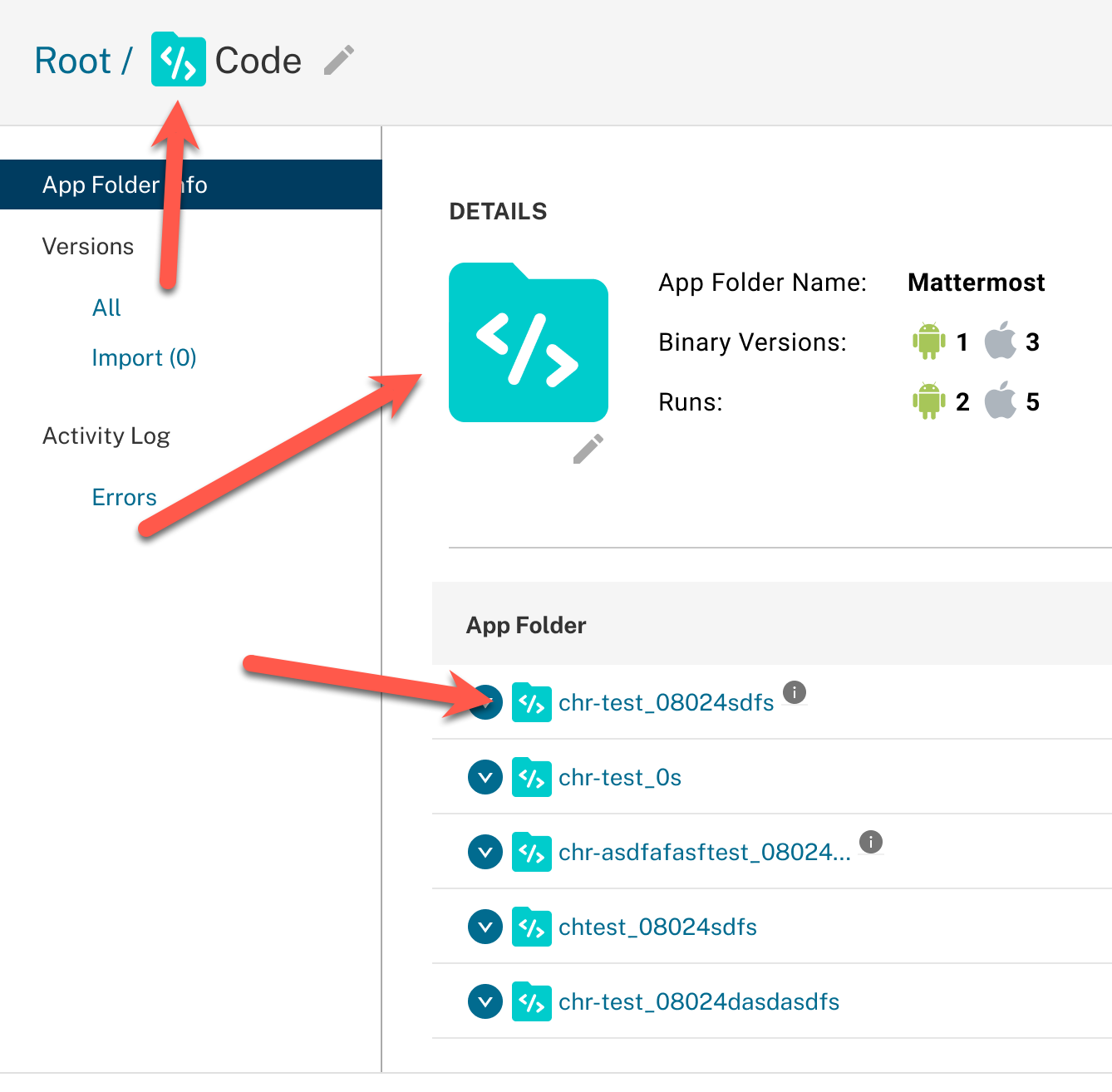1112x1092 pixels.
Task: Select the App Folder Info tab
Action: coord(191,184)
